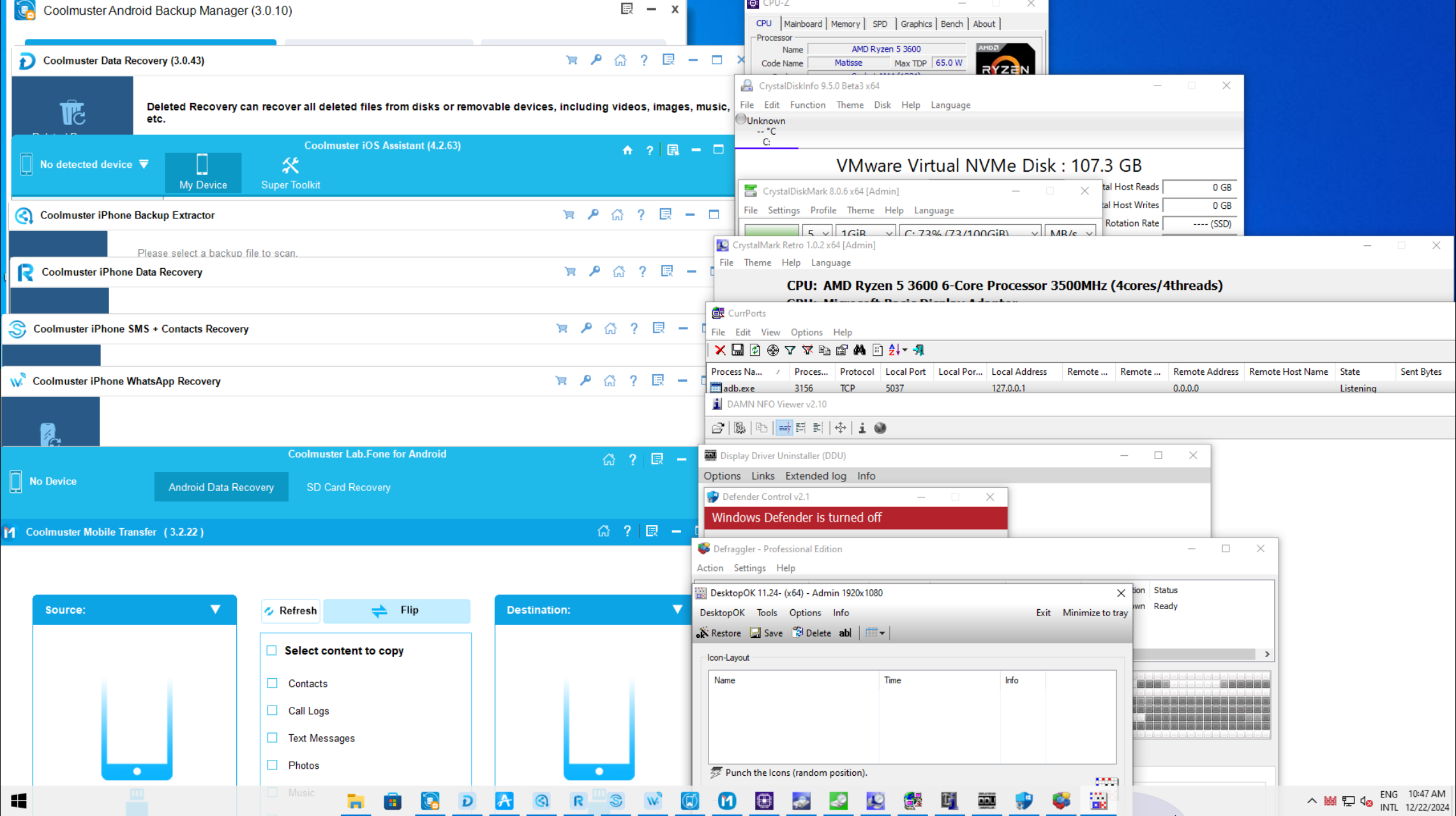Click cart icon in Coolmuster iPhone WhatsApp Recovery

pos(561,381)
